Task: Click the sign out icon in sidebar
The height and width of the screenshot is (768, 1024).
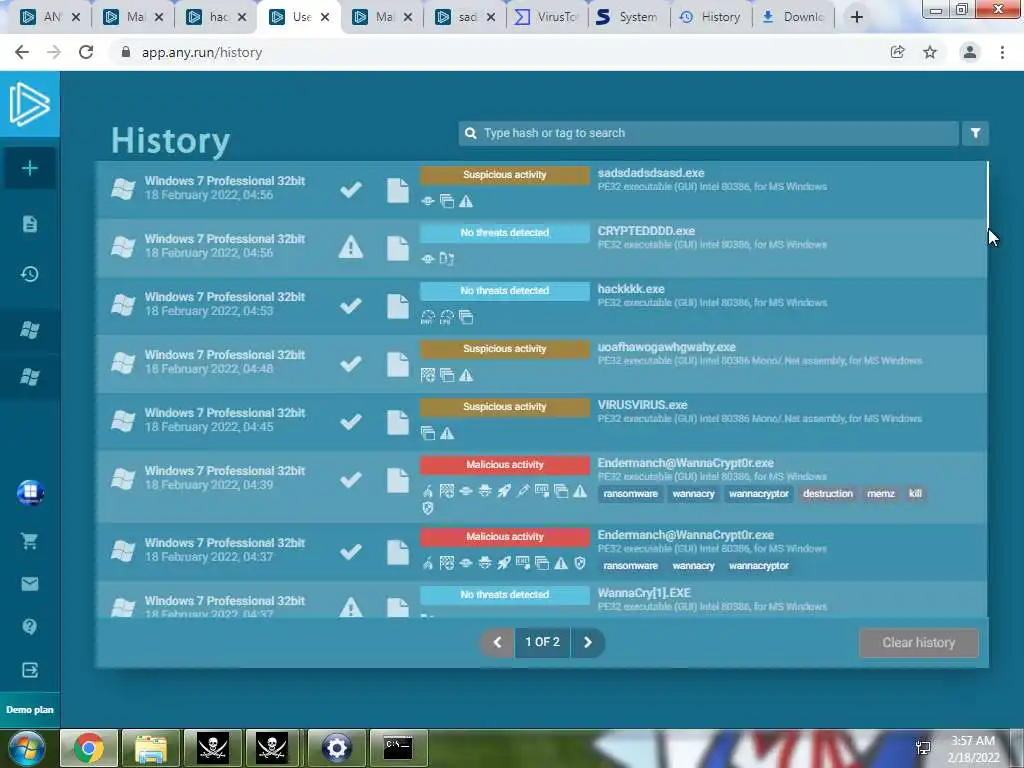Action: click(29, 670)
